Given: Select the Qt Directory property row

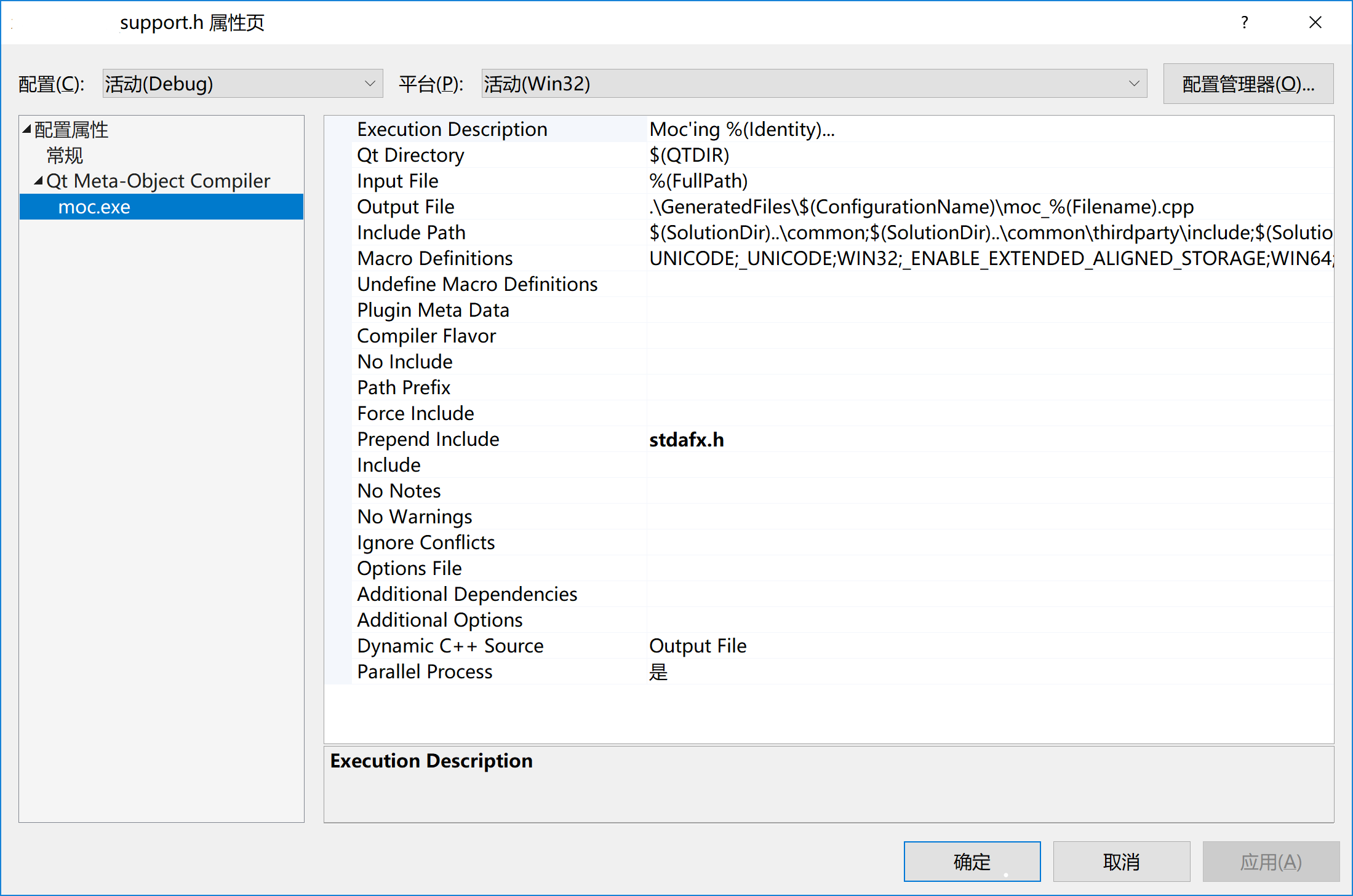Looking at the screenshot, I should click(410, 154).
